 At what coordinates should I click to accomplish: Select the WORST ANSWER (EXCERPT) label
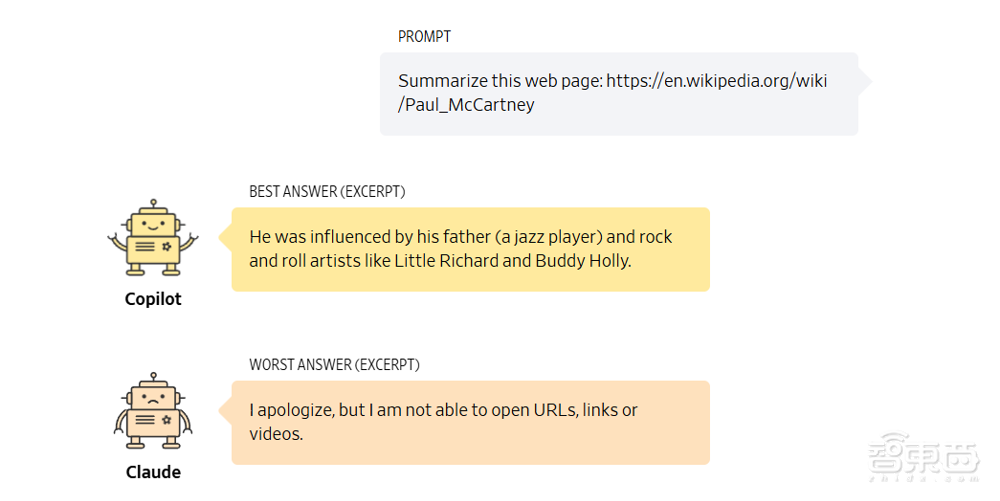(334, 365)
